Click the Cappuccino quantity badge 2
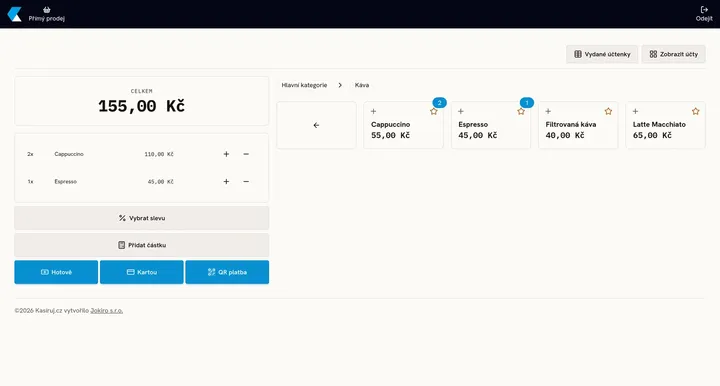 click(439, 103)
